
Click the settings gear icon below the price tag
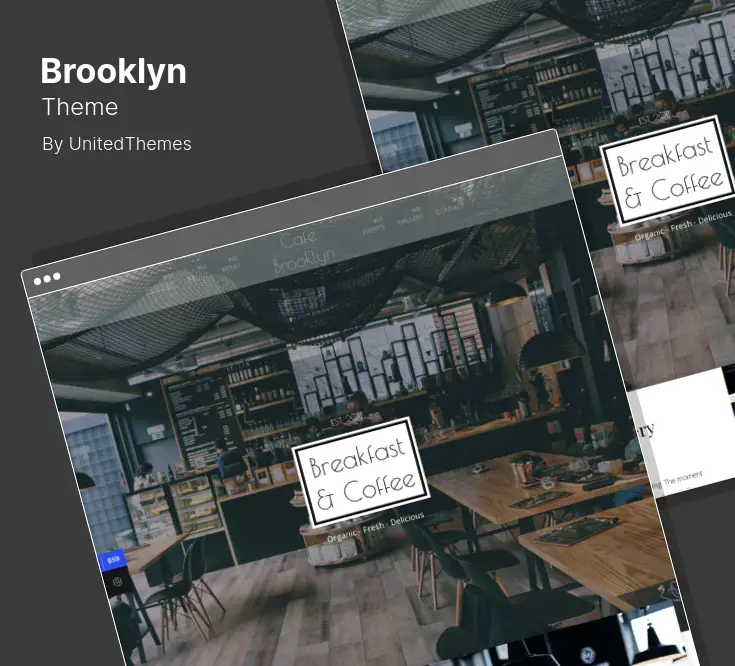pos(117,582)
